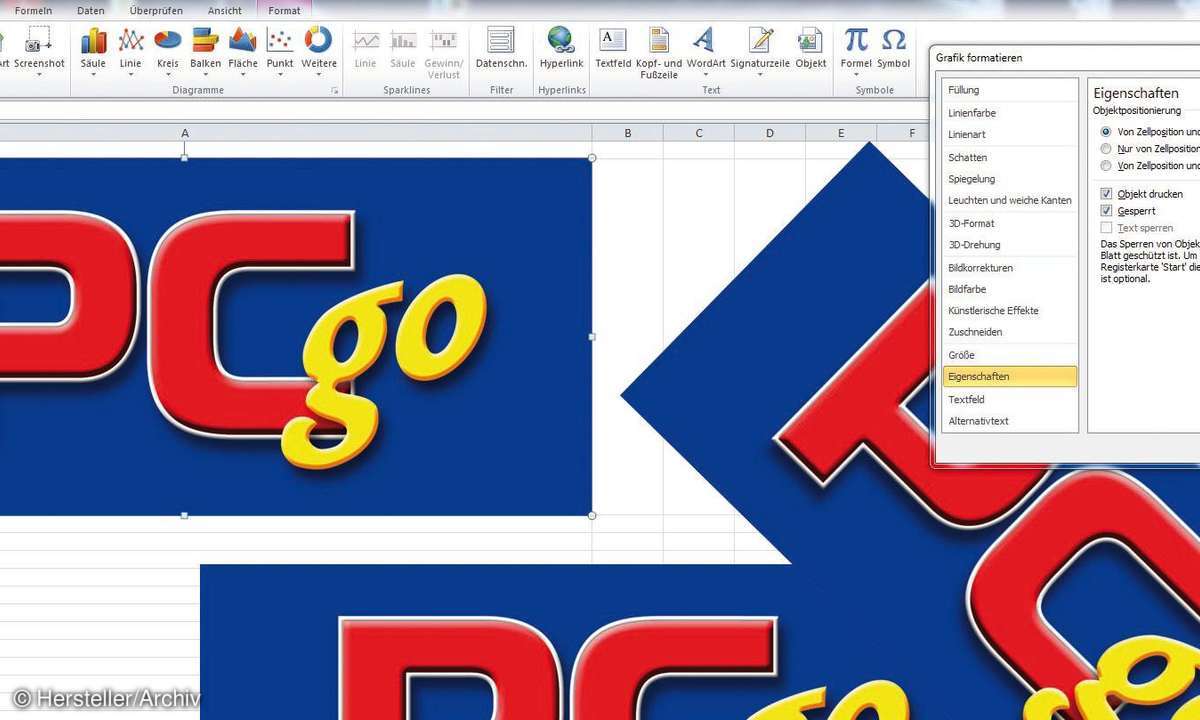Image resolution: width=1200 pixels, height=720 pixels.
Task: Expand the Diagramme group dialog launcher
Action: click(x=335, y=91)
